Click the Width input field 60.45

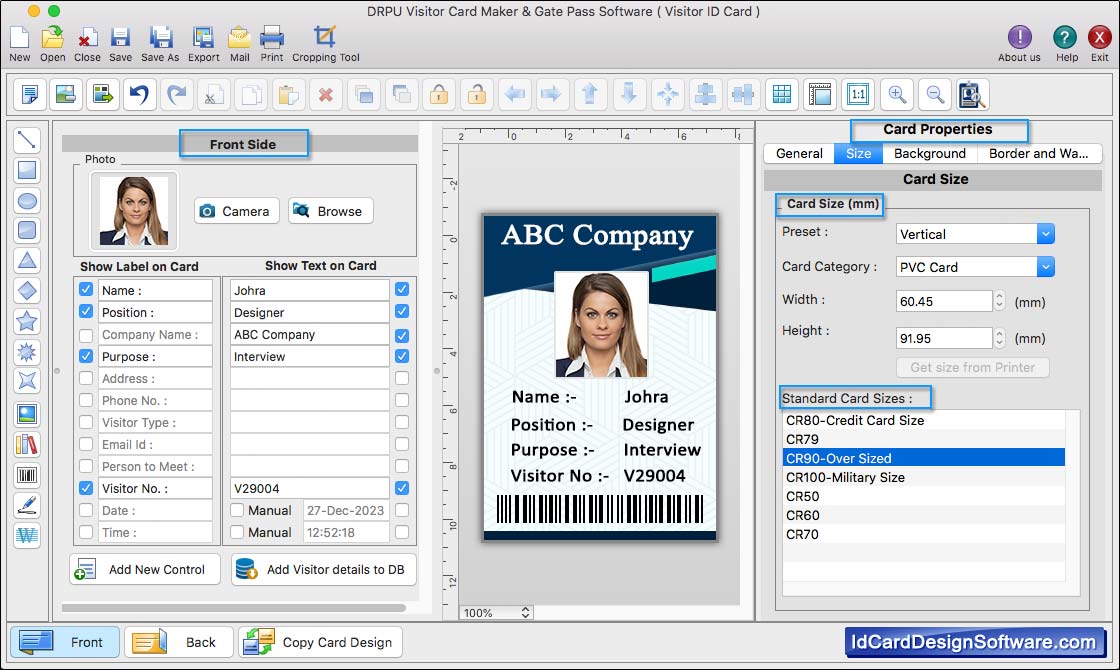click(x=944, y=301)
